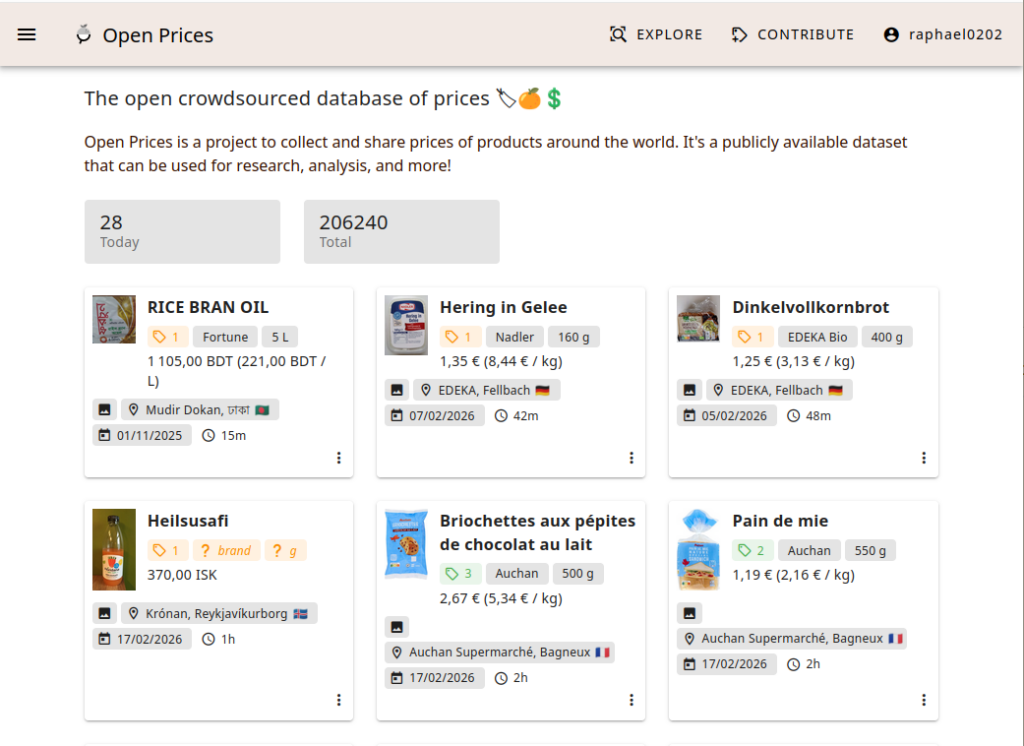1024x746 pixels.
Task: Open more options for RICE BRAN OIL
Action: (339, 458)
